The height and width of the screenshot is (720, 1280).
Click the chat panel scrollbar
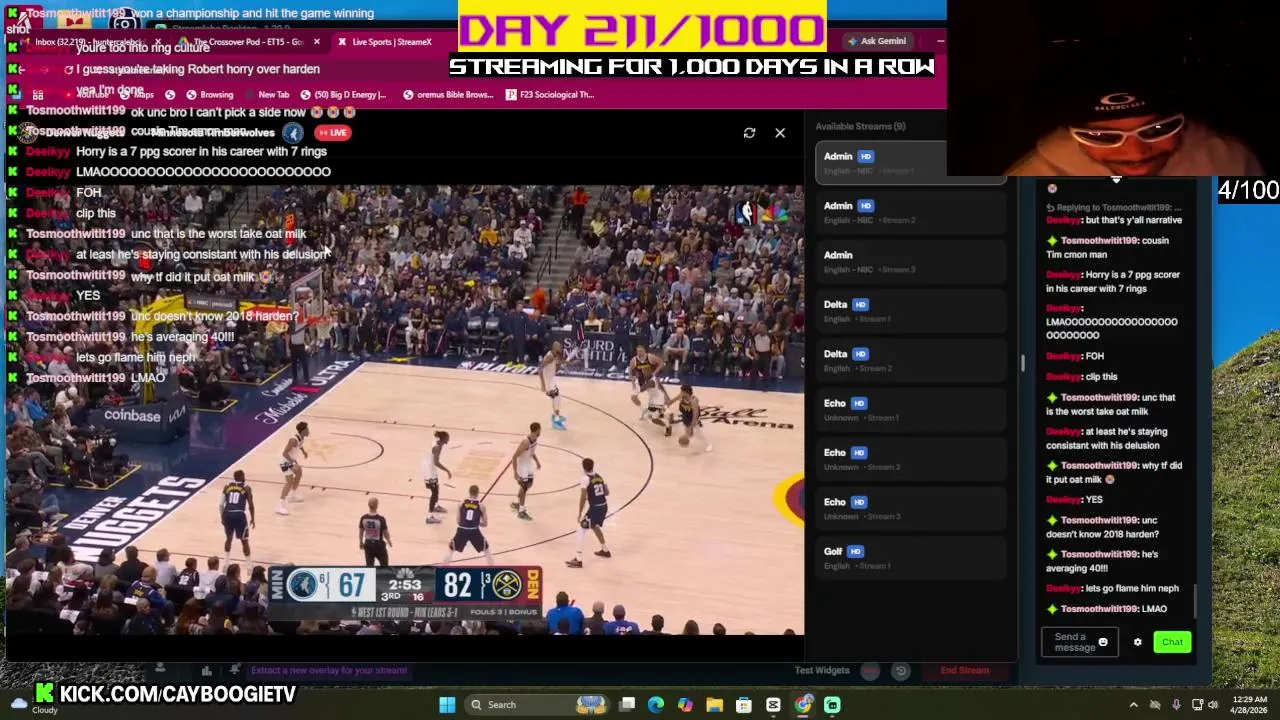tap(1195, 600)
